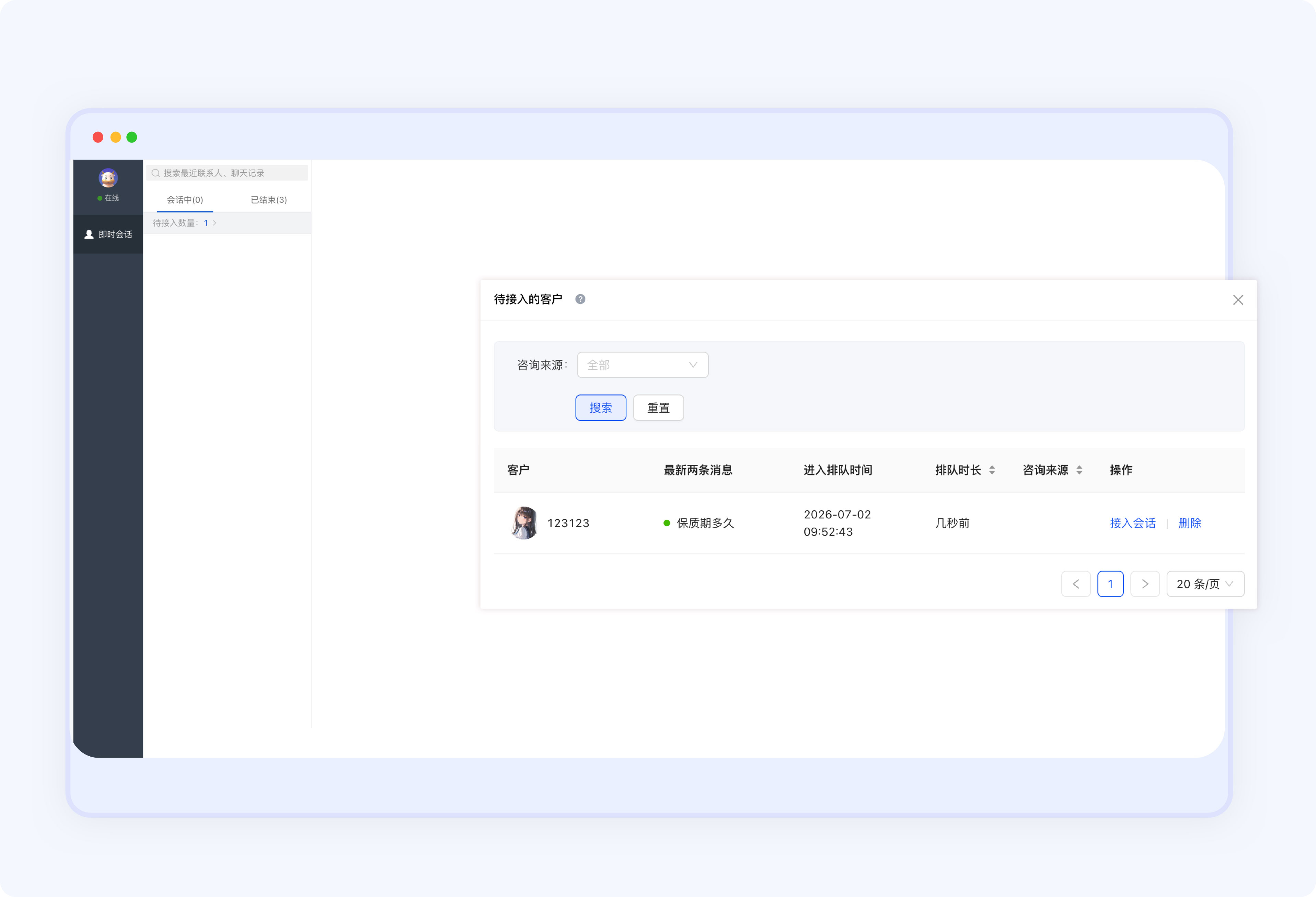Click 接入会话 link for customer 123123
The image size is (1316, 897).
(1132, 523)
